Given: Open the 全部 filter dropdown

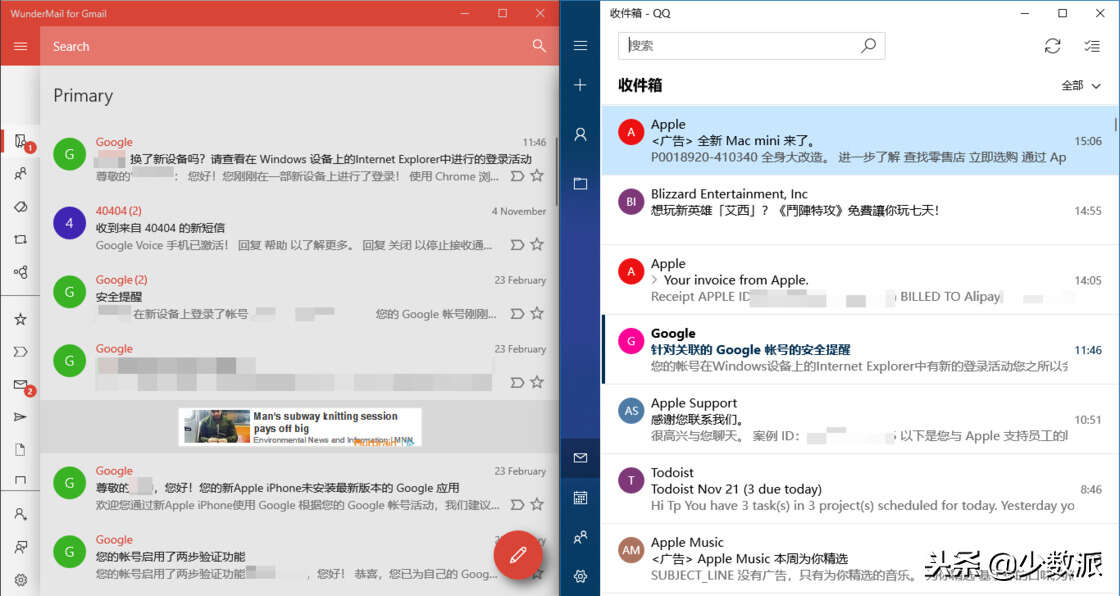Looking at the screenshot, I should 1081,85.
